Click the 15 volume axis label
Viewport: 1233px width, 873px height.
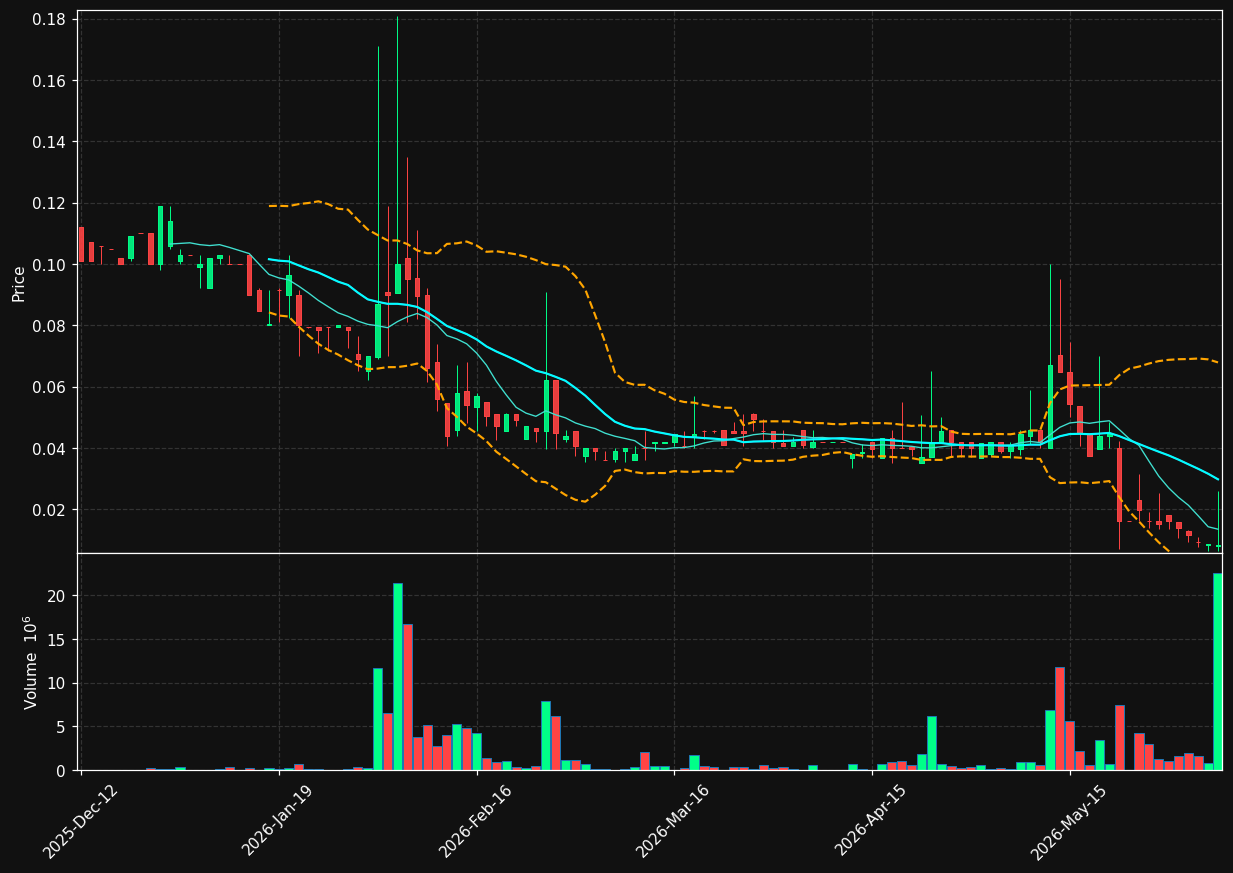tap(58, 640)
